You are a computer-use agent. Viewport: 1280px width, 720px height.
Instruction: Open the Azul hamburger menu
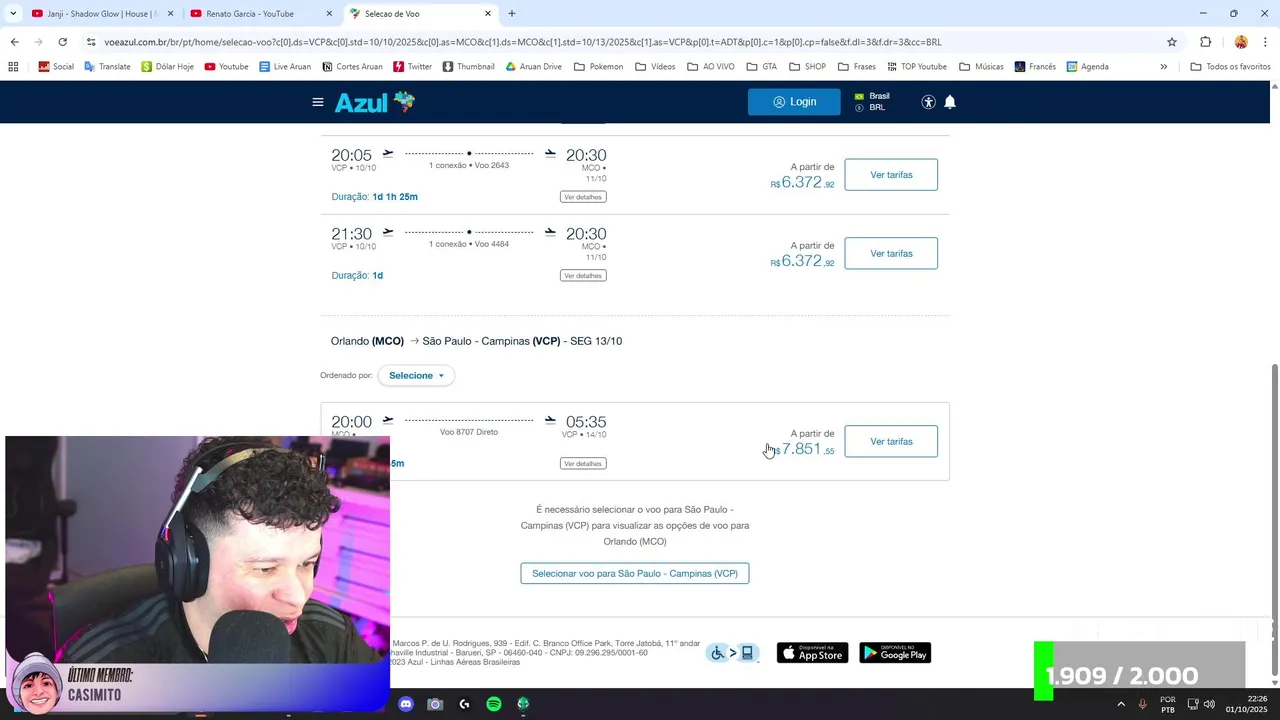(318, 102)
